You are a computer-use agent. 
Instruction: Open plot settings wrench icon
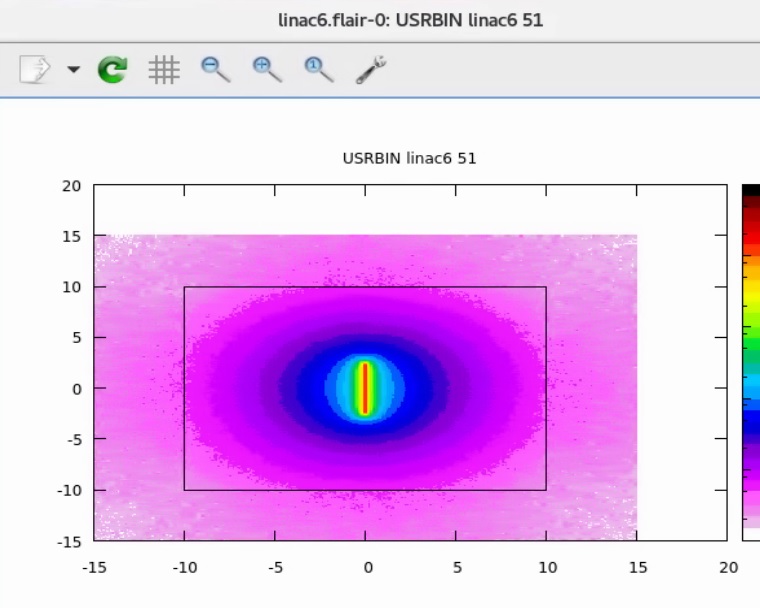click(x=371, y=70)
